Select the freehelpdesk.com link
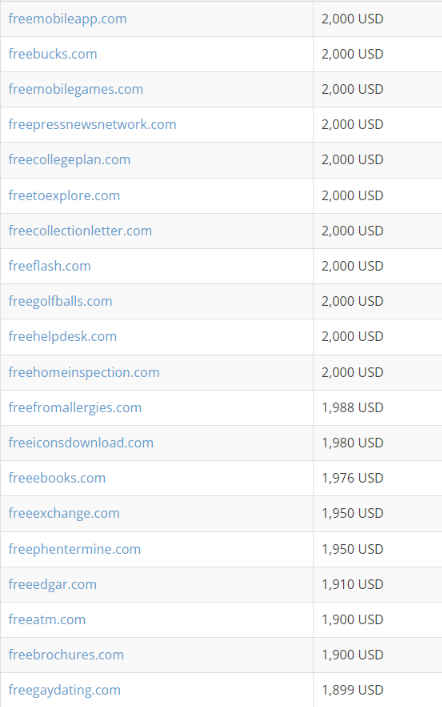This screenshot has width=442, height=707. pos(63,336)
